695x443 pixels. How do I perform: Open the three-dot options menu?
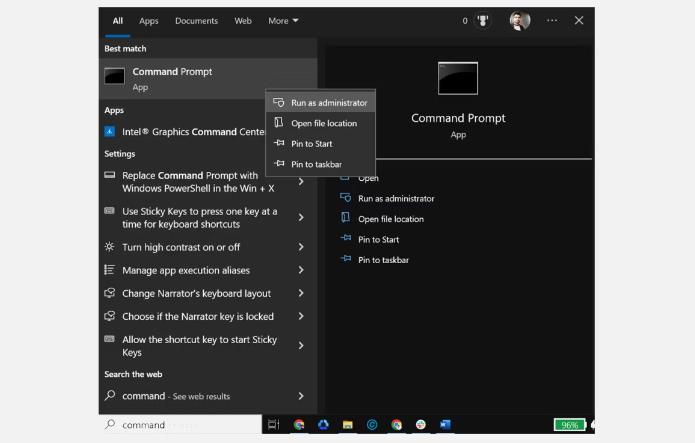coord(552,20)
